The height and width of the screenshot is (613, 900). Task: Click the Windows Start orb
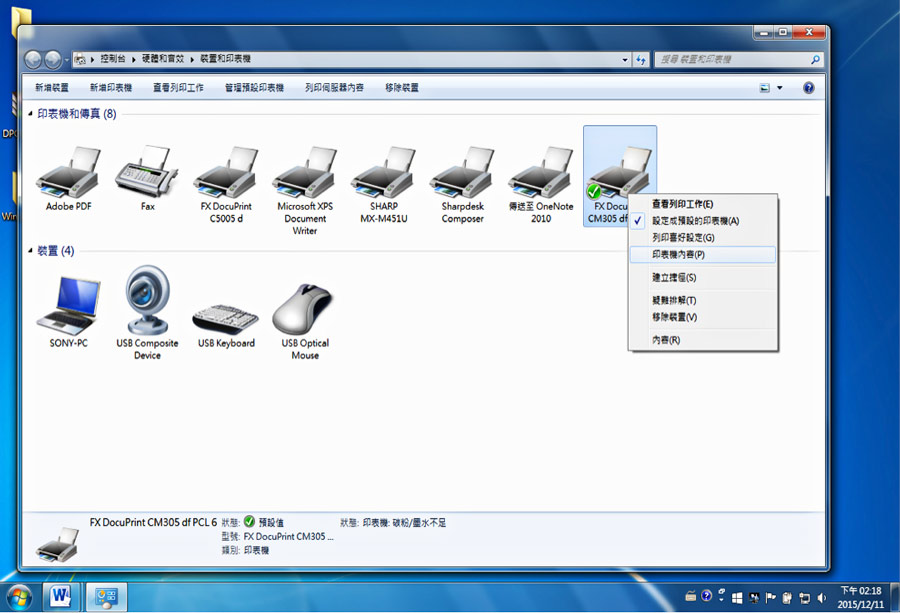point(20,598)
